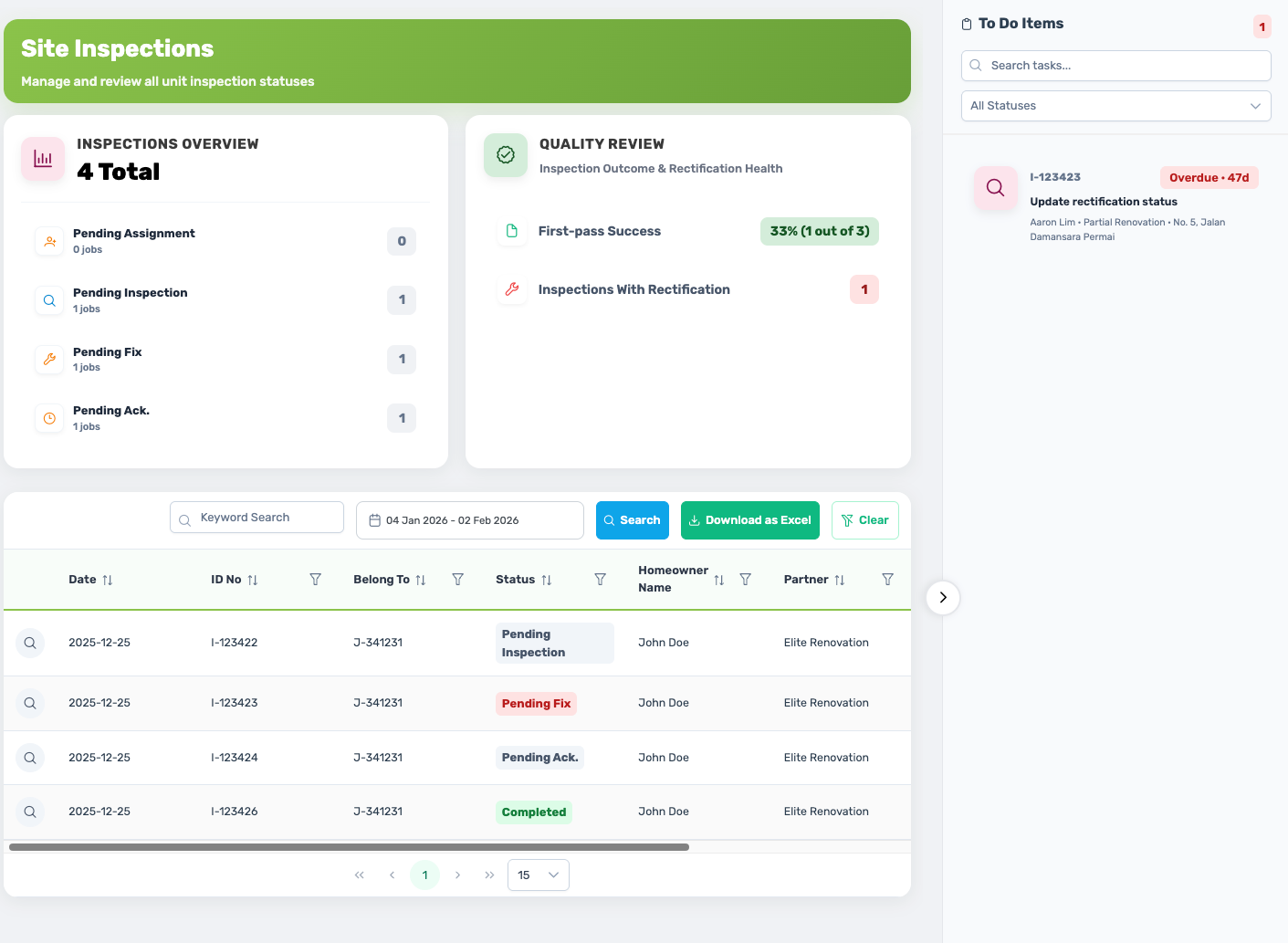This screenshot has width=1288, height=943.
Task: Open the page size dropdown showing 15
Action: tap(538, 875)
